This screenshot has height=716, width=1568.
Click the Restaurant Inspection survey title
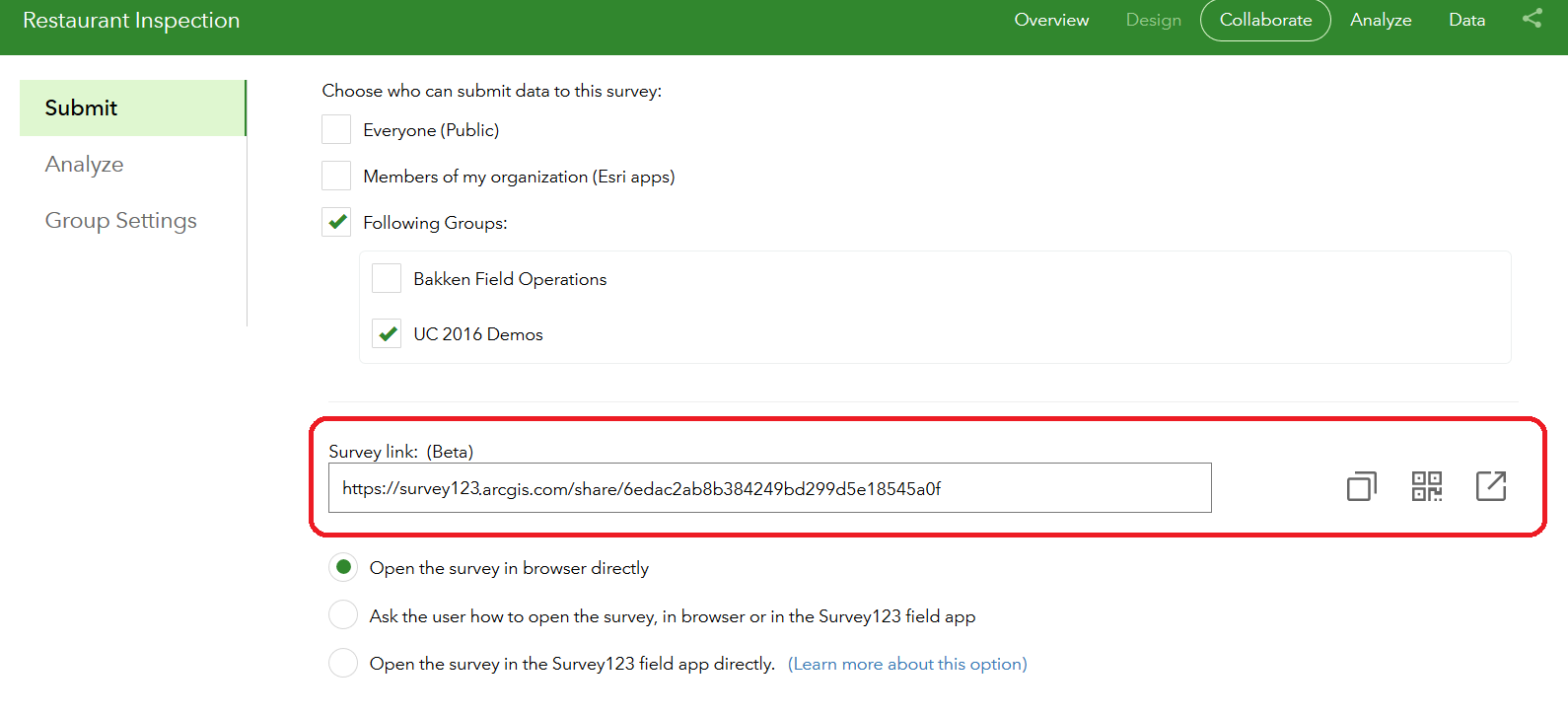click(131, 21)
